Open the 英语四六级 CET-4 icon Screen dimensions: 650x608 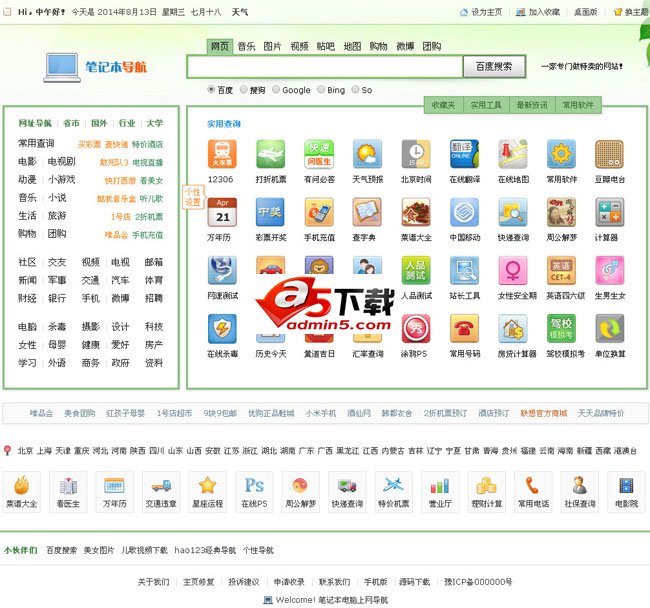click(561, 270)
